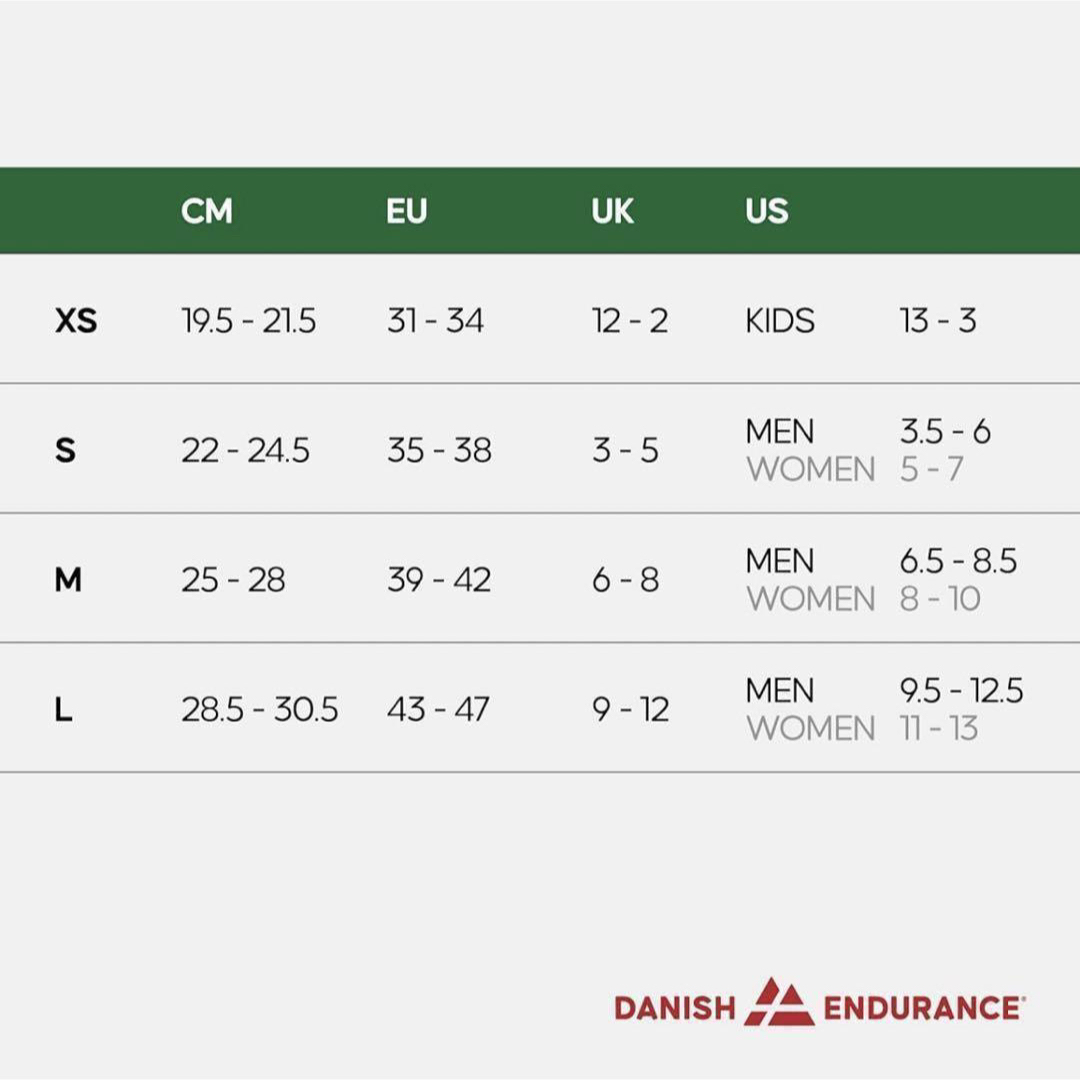The height and width of the screenshot is (1080, 1080).
Task: Click the UK 9 - 12 value
Action: coord(630,709)
